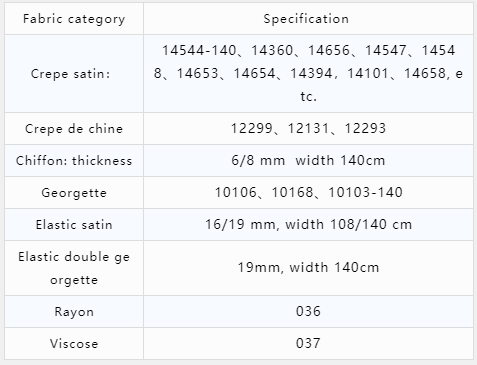Click the 16/19 mm, width 108/140 cm cell
477x365 pixels.
pyautogui.click(x=308, y=225)
